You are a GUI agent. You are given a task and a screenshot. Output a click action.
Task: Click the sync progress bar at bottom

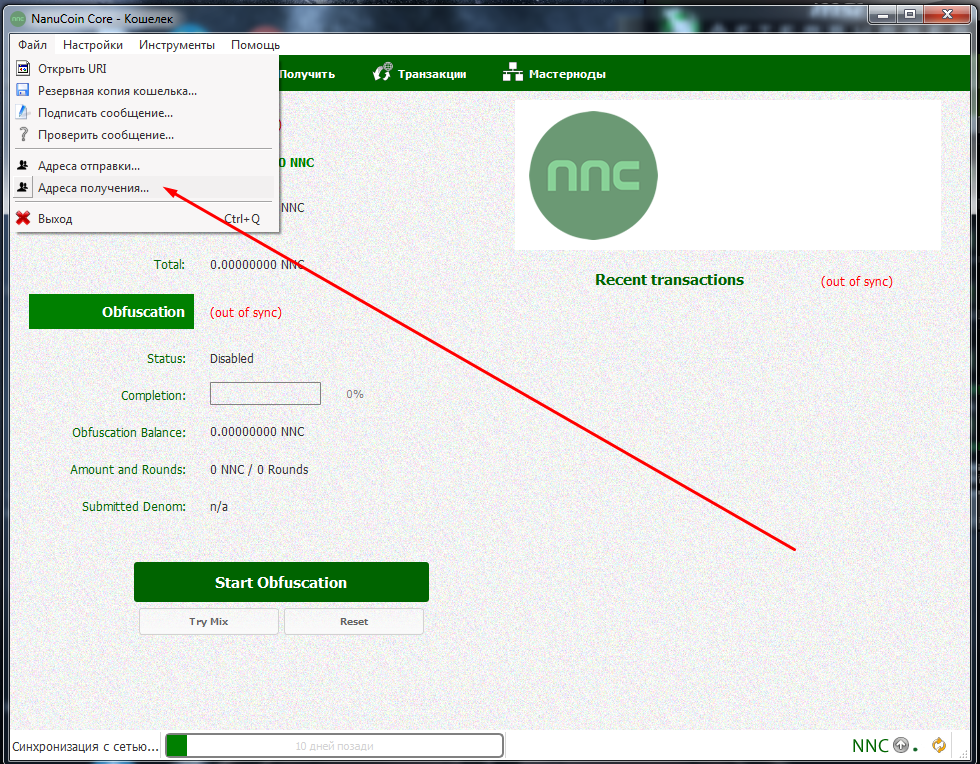point(334,746)
